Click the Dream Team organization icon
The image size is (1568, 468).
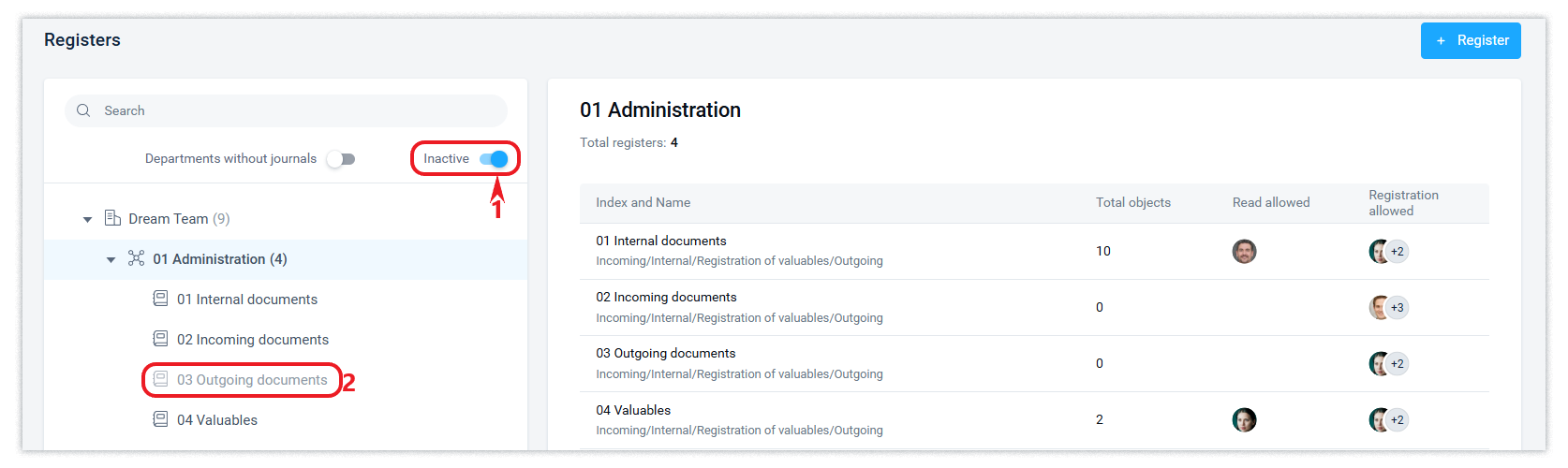[112, 218]
